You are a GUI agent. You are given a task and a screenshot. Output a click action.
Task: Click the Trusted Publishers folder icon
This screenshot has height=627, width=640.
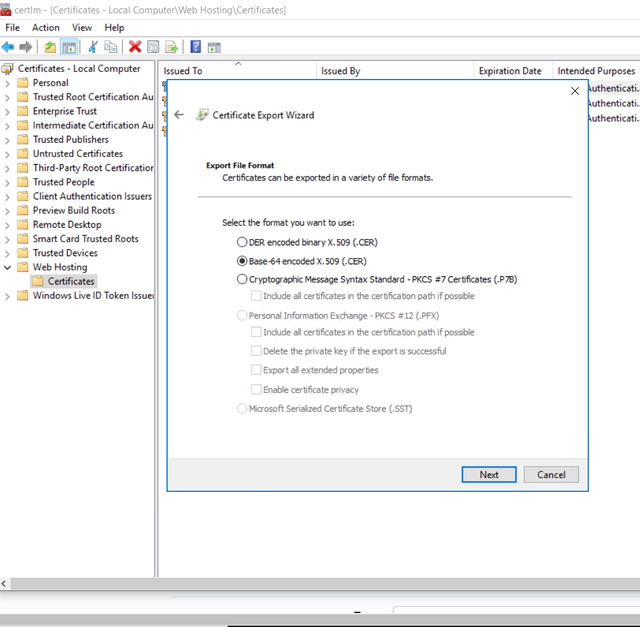pyautogui.click(x=23, y=140)
